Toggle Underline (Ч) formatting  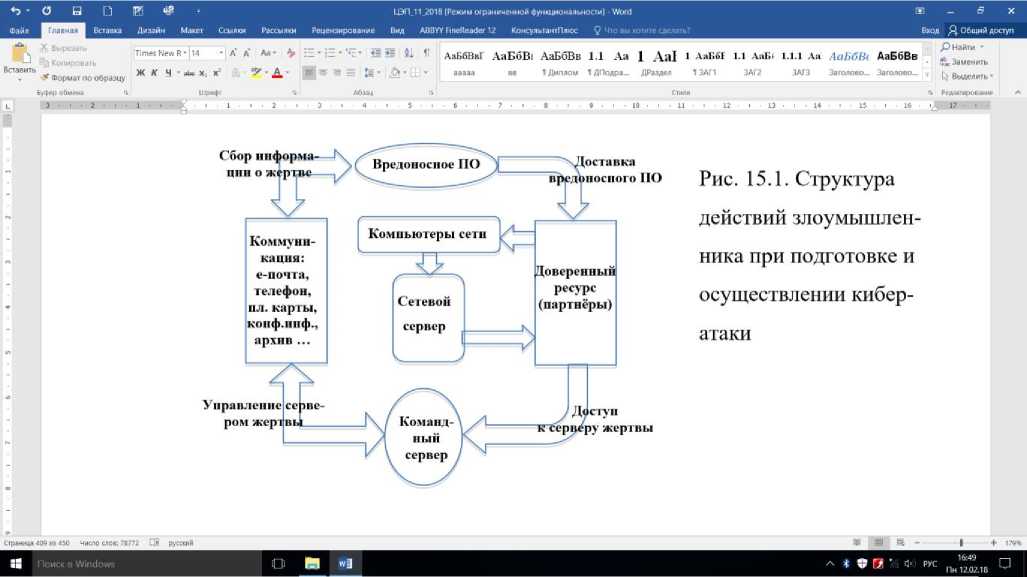168,73
